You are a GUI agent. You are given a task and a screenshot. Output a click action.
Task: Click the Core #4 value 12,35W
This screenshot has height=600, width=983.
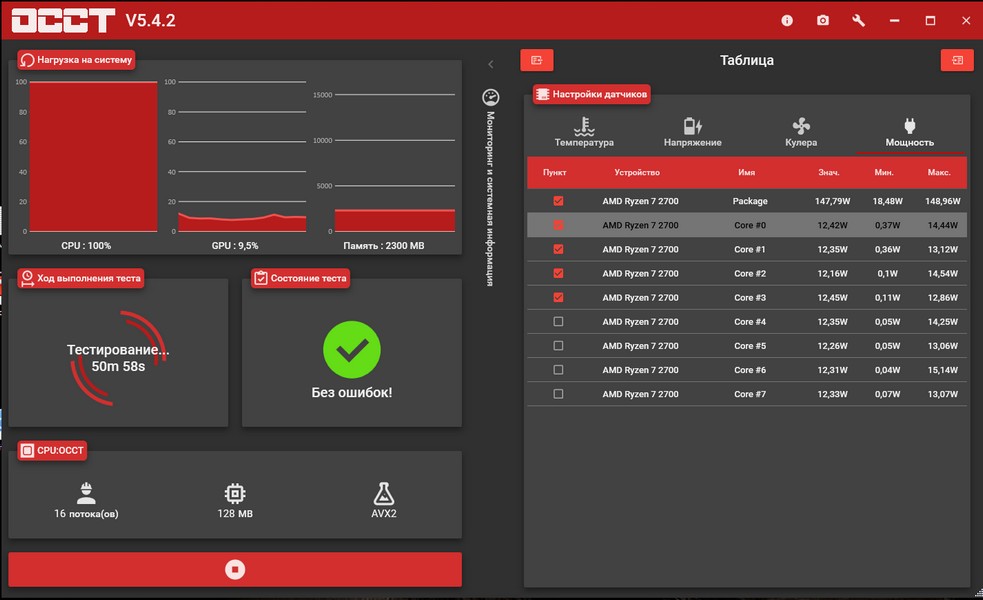[833, 322]
